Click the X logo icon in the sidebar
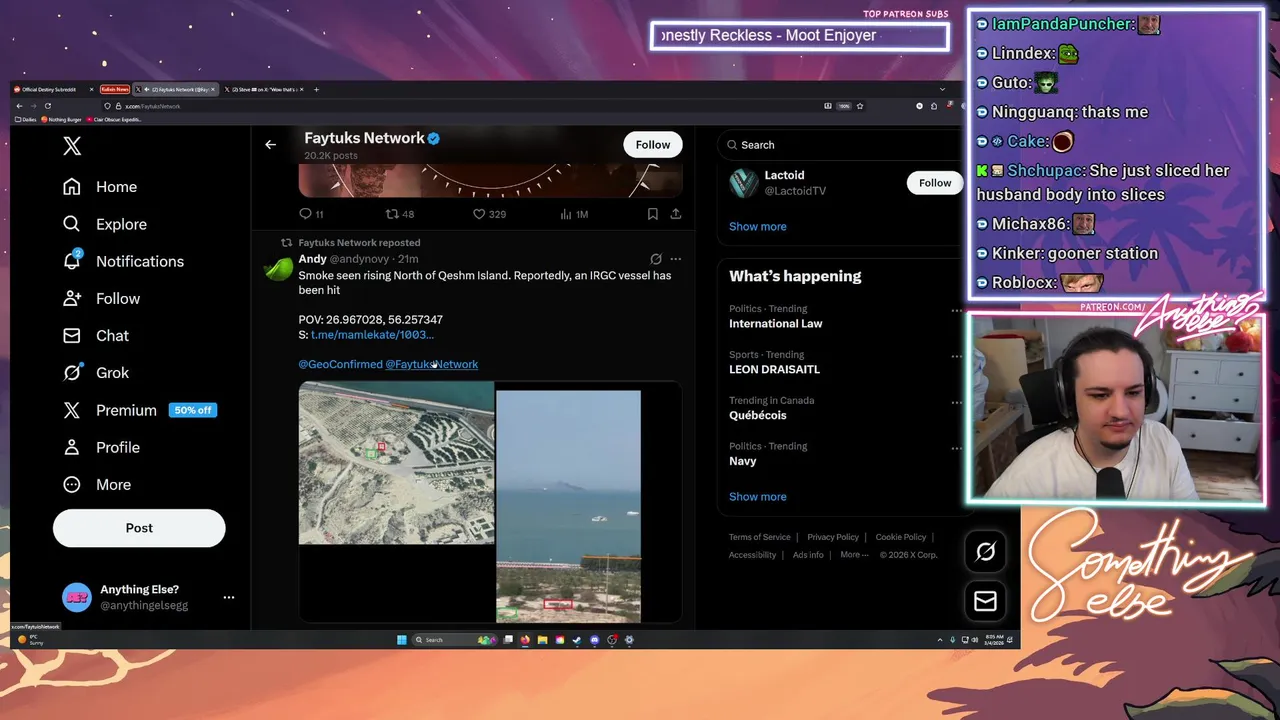The width and height of the screenshot is (1280, 720). click(72, 146)
